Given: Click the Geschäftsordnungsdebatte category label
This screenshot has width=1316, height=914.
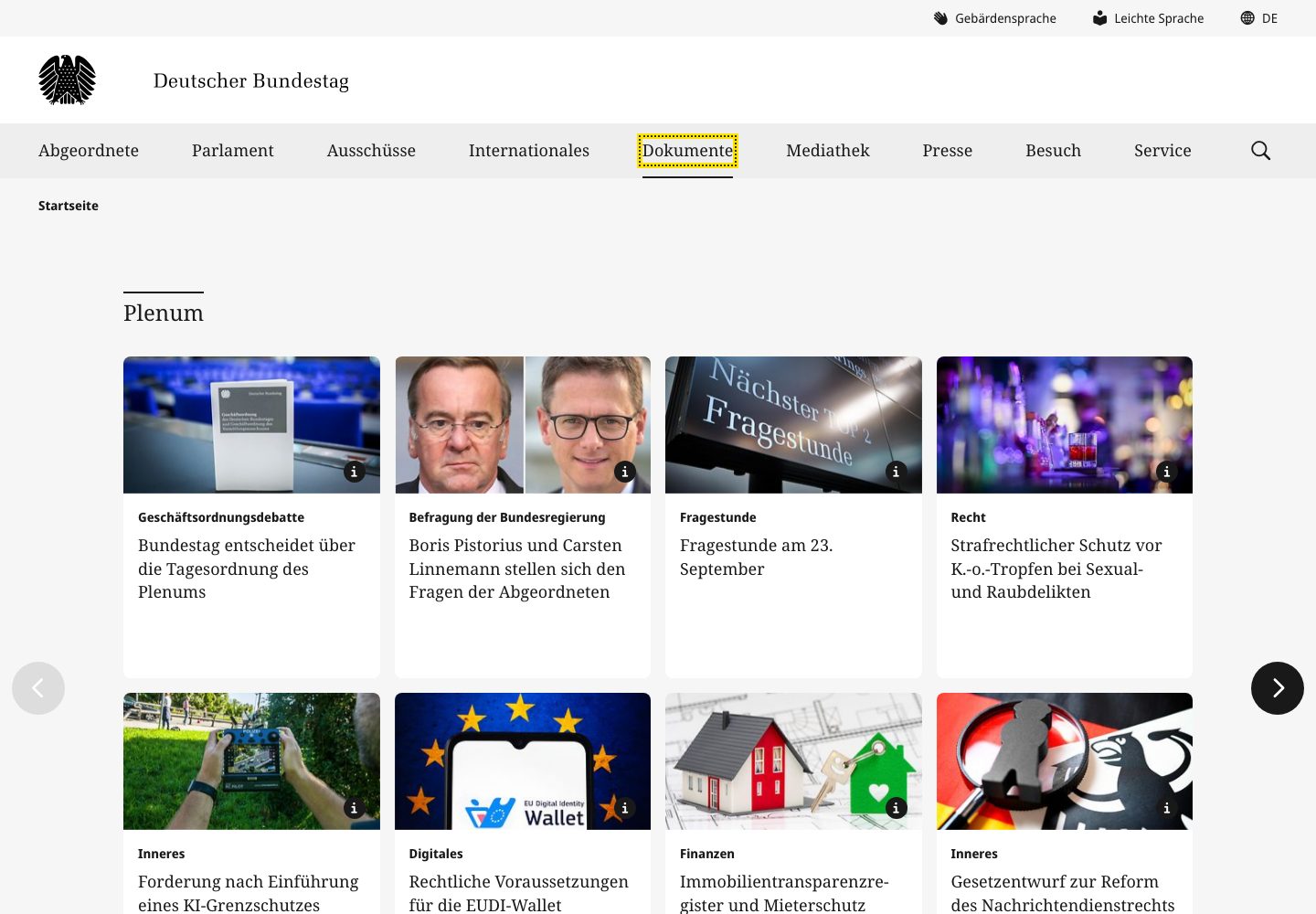Looking at the screenshot, I should pos(221,517).
